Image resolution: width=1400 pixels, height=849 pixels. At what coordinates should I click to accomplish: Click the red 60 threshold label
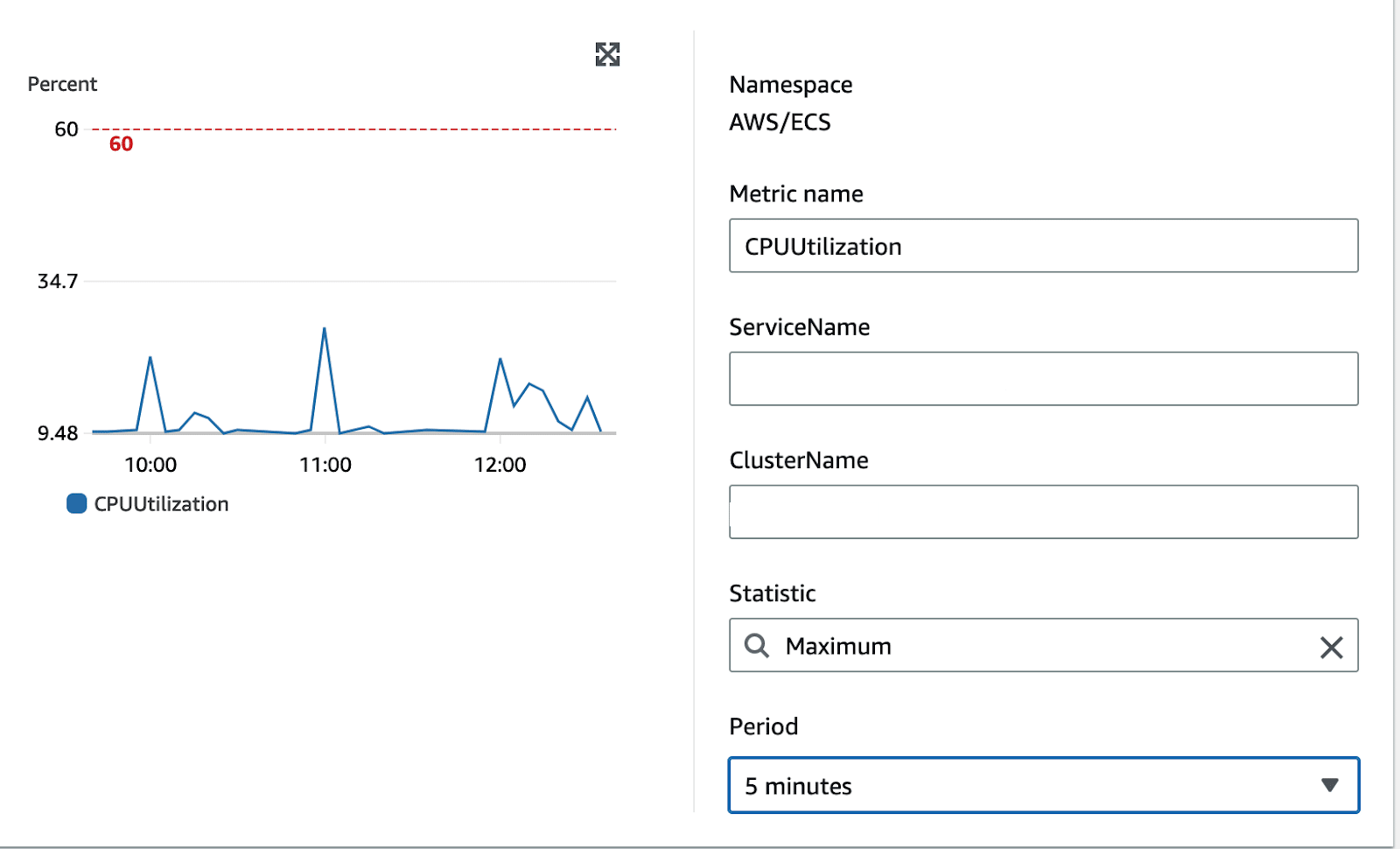(x=121, y=144)
